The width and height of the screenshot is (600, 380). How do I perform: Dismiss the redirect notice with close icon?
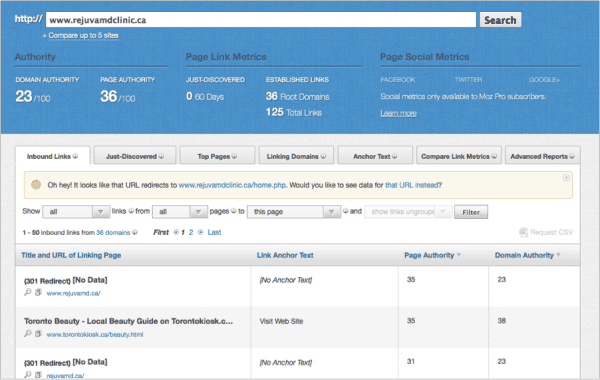[566, 178]
